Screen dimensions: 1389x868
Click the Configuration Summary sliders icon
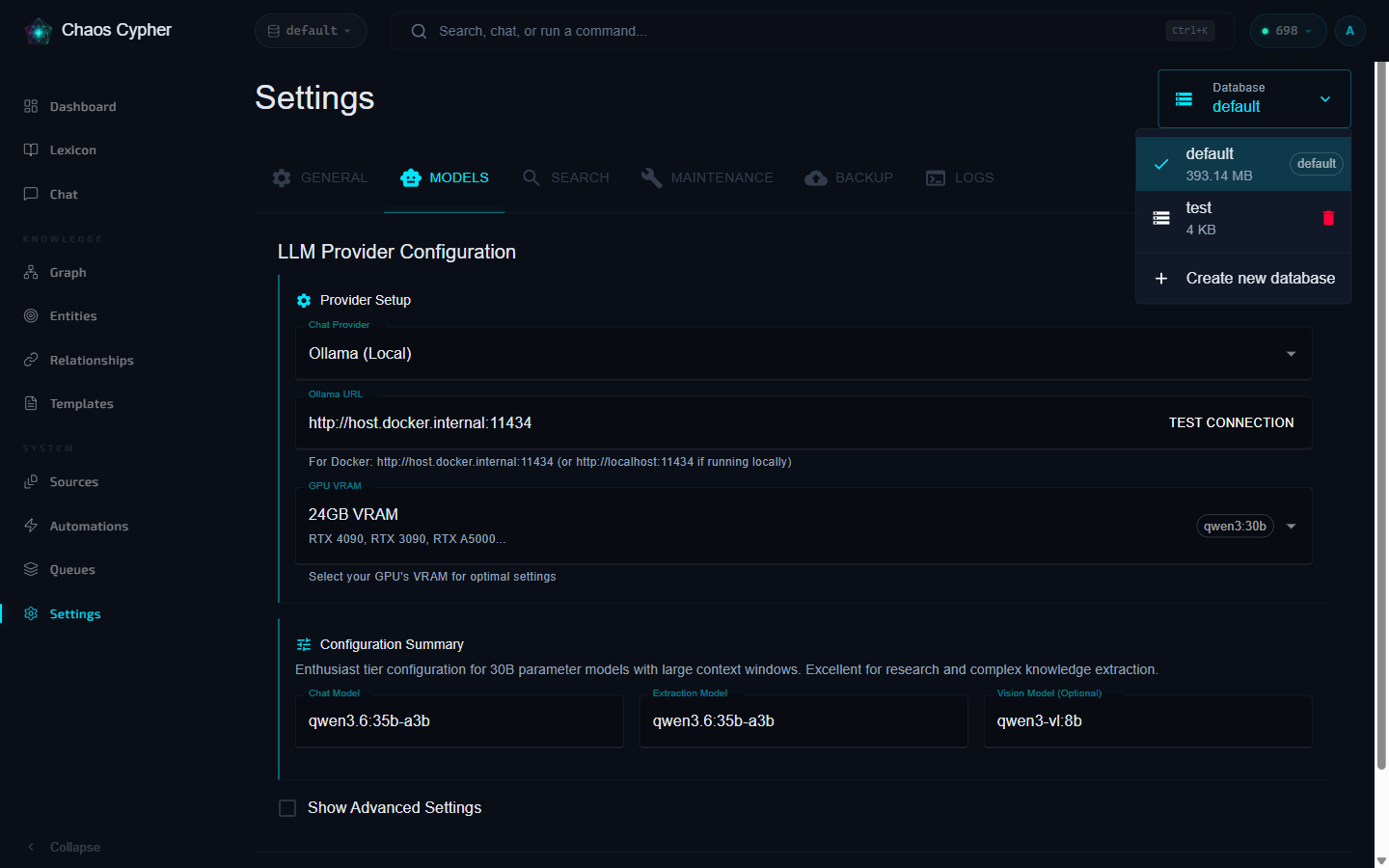(x=304, y=644)
